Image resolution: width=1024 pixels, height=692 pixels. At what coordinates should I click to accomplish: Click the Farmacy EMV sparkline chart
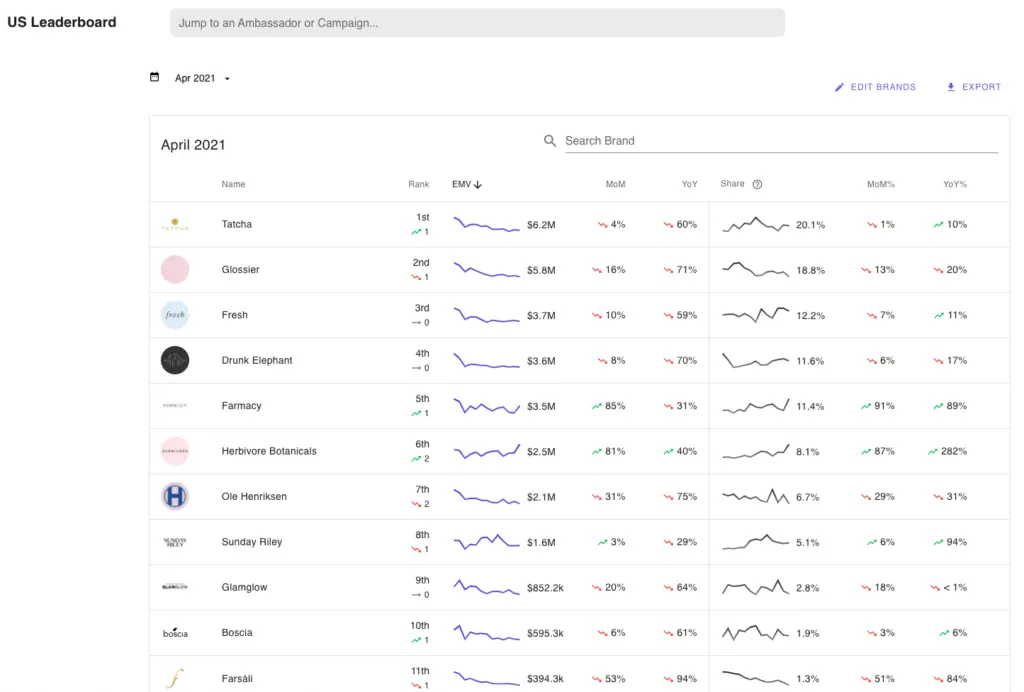point(487,406)
